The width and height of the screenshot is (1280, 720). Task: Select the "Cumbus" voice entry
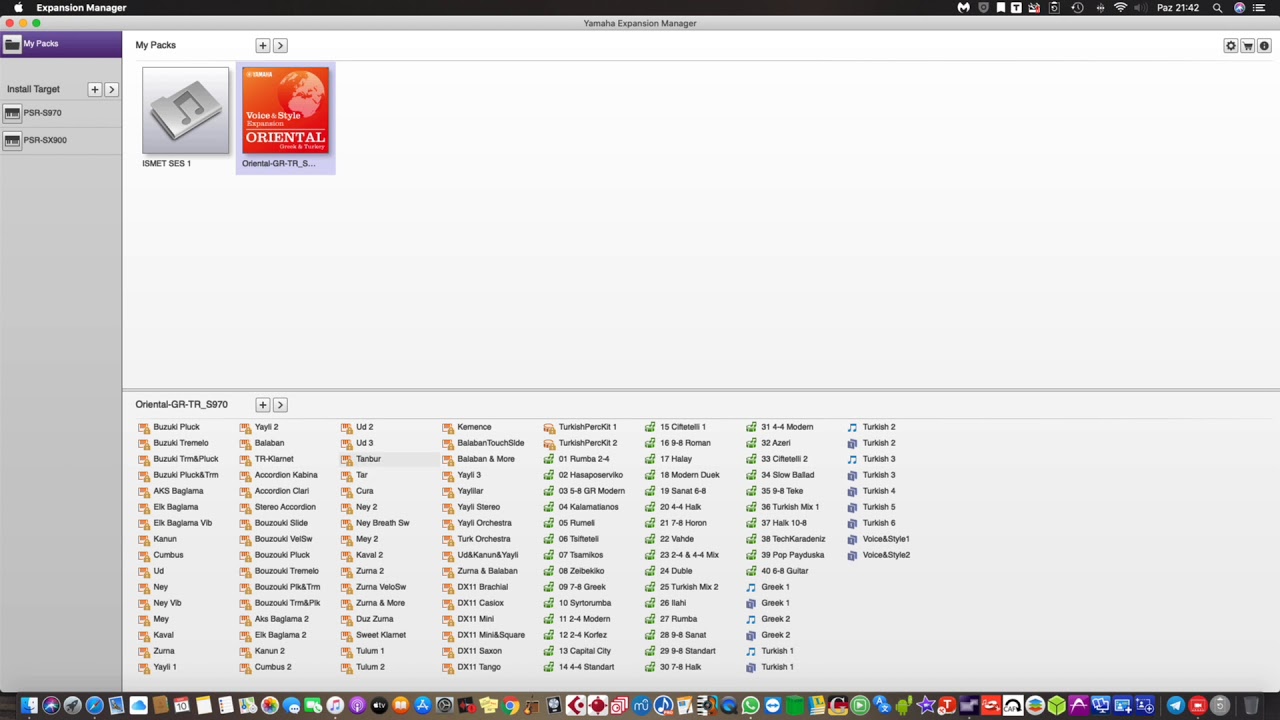[168, 555]
